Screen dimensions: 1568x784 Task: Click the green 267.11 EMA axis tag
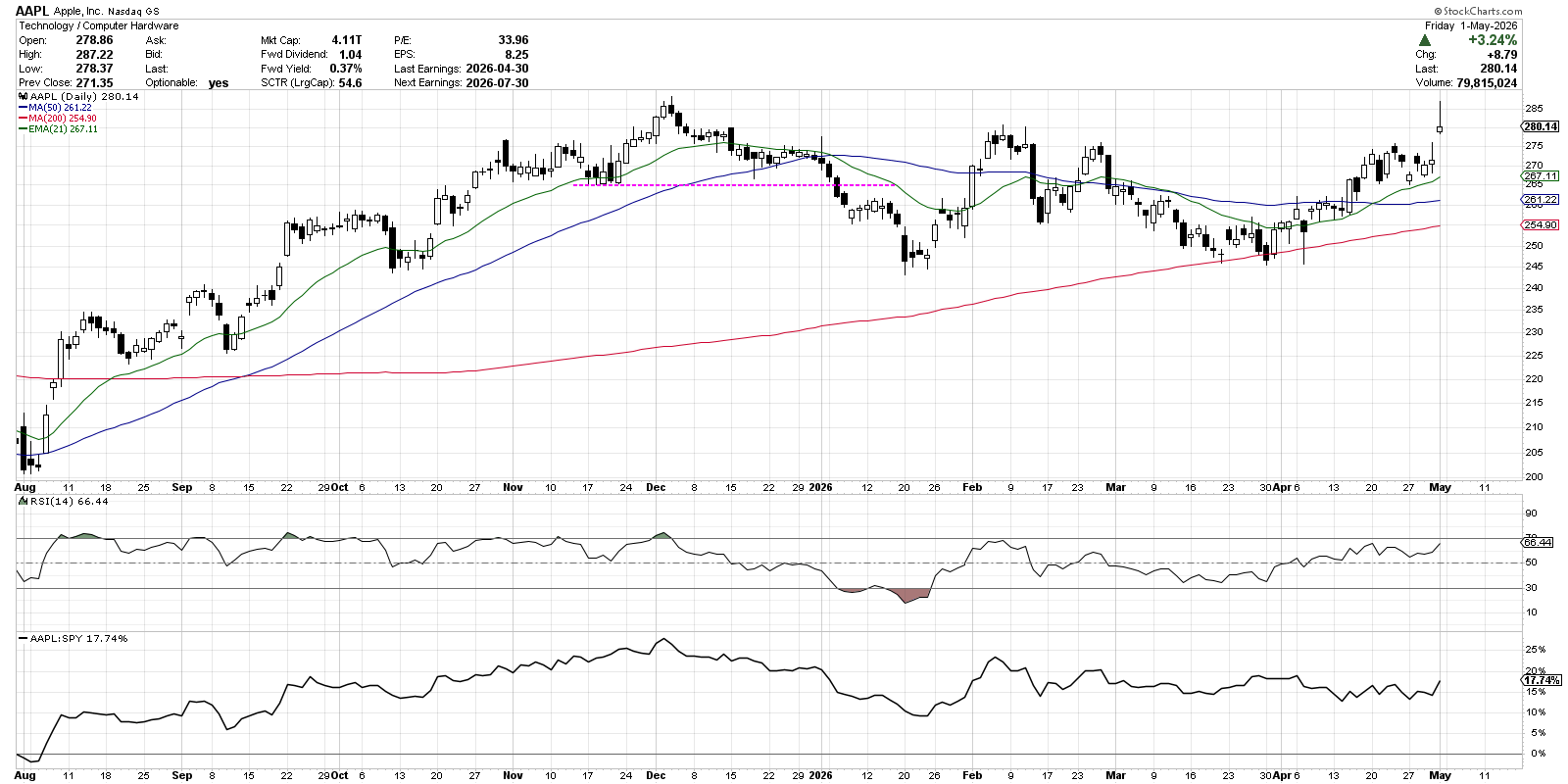coord(1541,176)
